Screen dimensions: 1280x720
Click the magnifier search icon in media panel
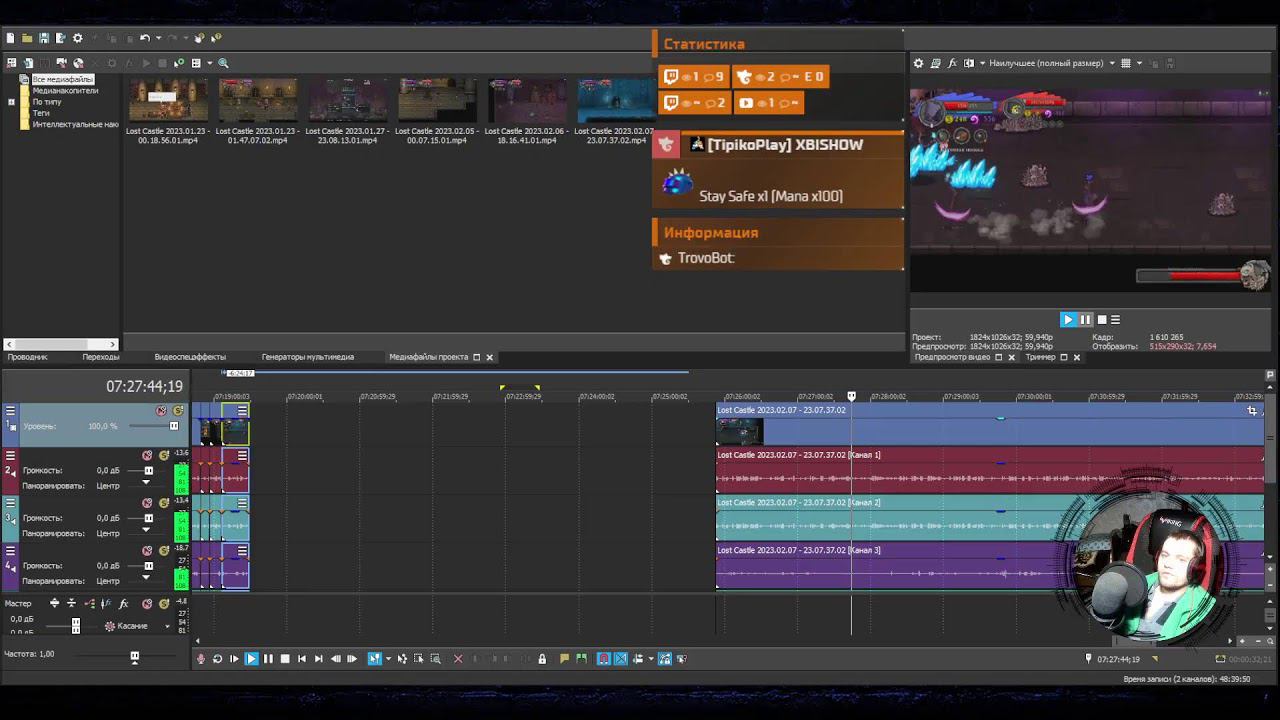223,63
